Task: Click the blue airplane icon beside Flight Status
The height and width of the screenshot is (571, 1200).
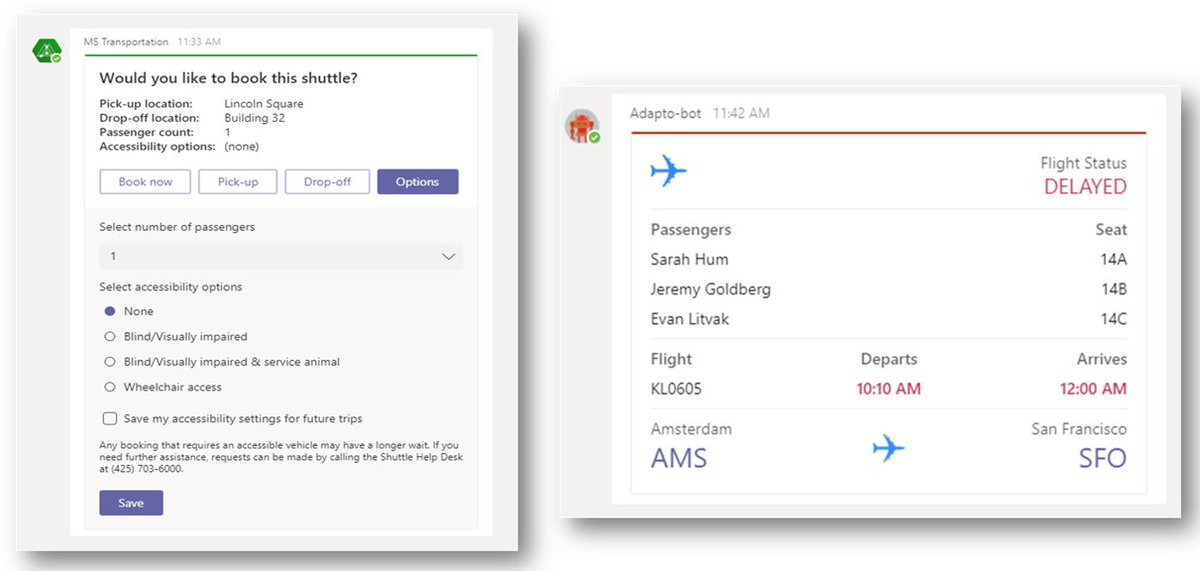Action: coord(668,170)
